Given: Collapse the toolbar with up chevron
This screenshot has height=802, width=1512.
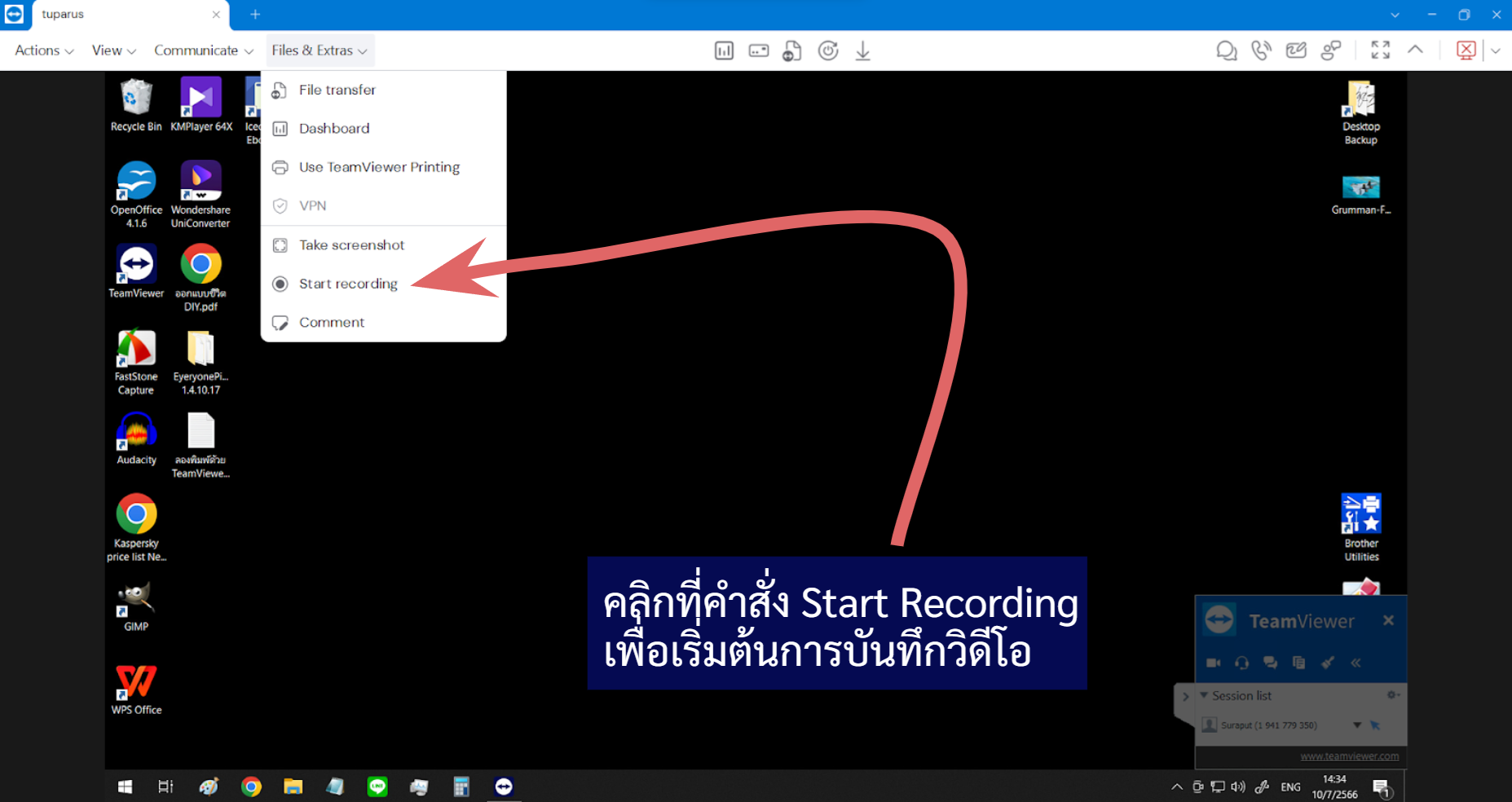Looking at the screenshot, I should coord(1416,50).
